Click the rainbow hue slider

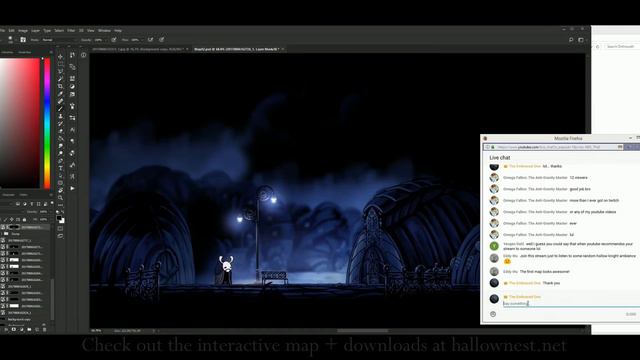[x=47, y=123]
